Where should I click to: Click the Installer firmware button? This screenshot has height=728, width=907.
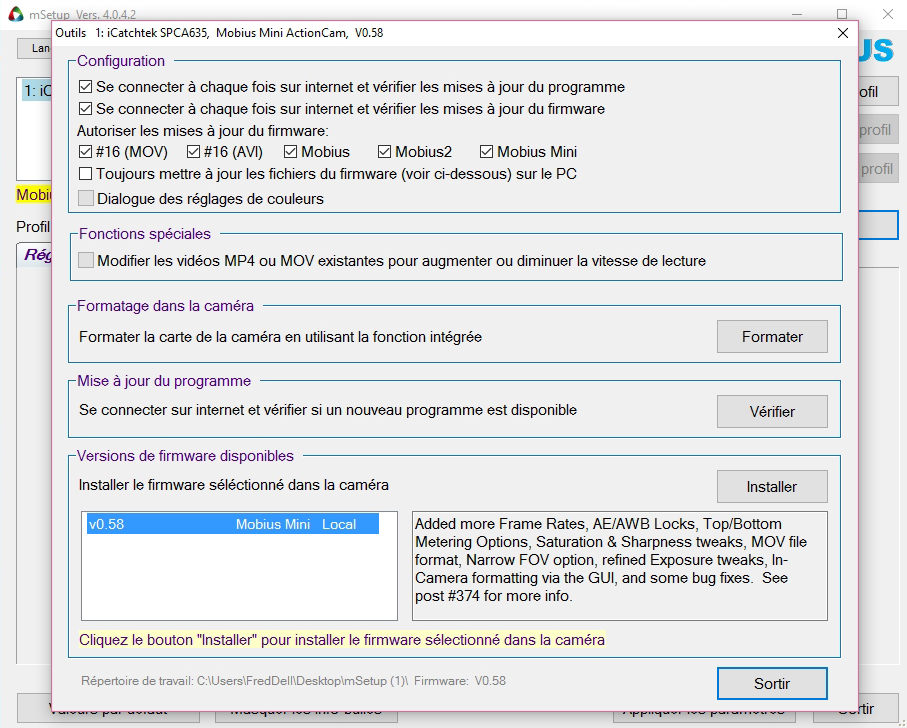click(772, 487)
